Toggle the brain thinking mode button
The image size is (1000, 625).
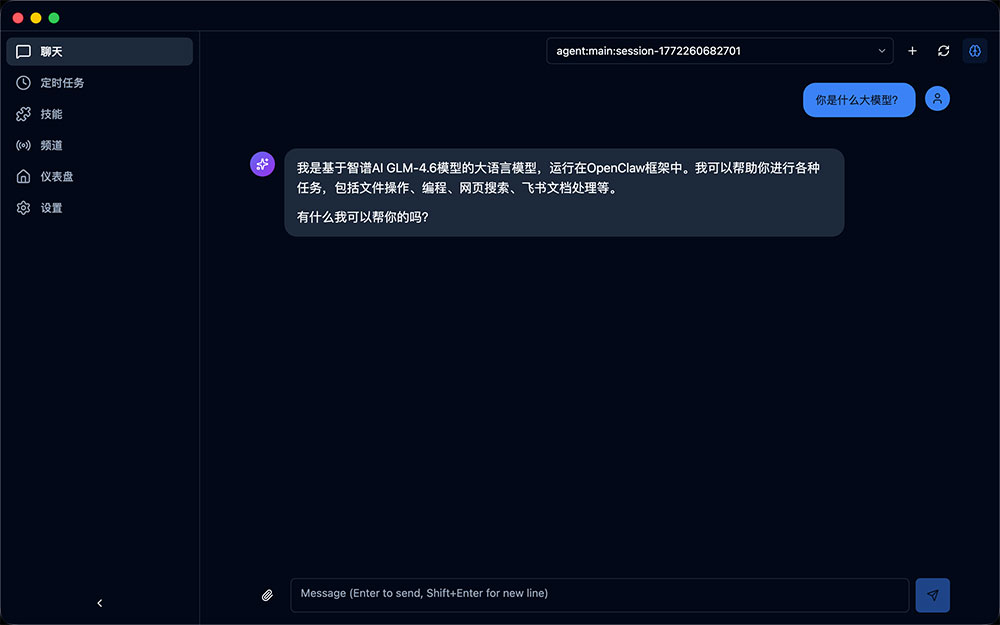(x=975, y=51)
